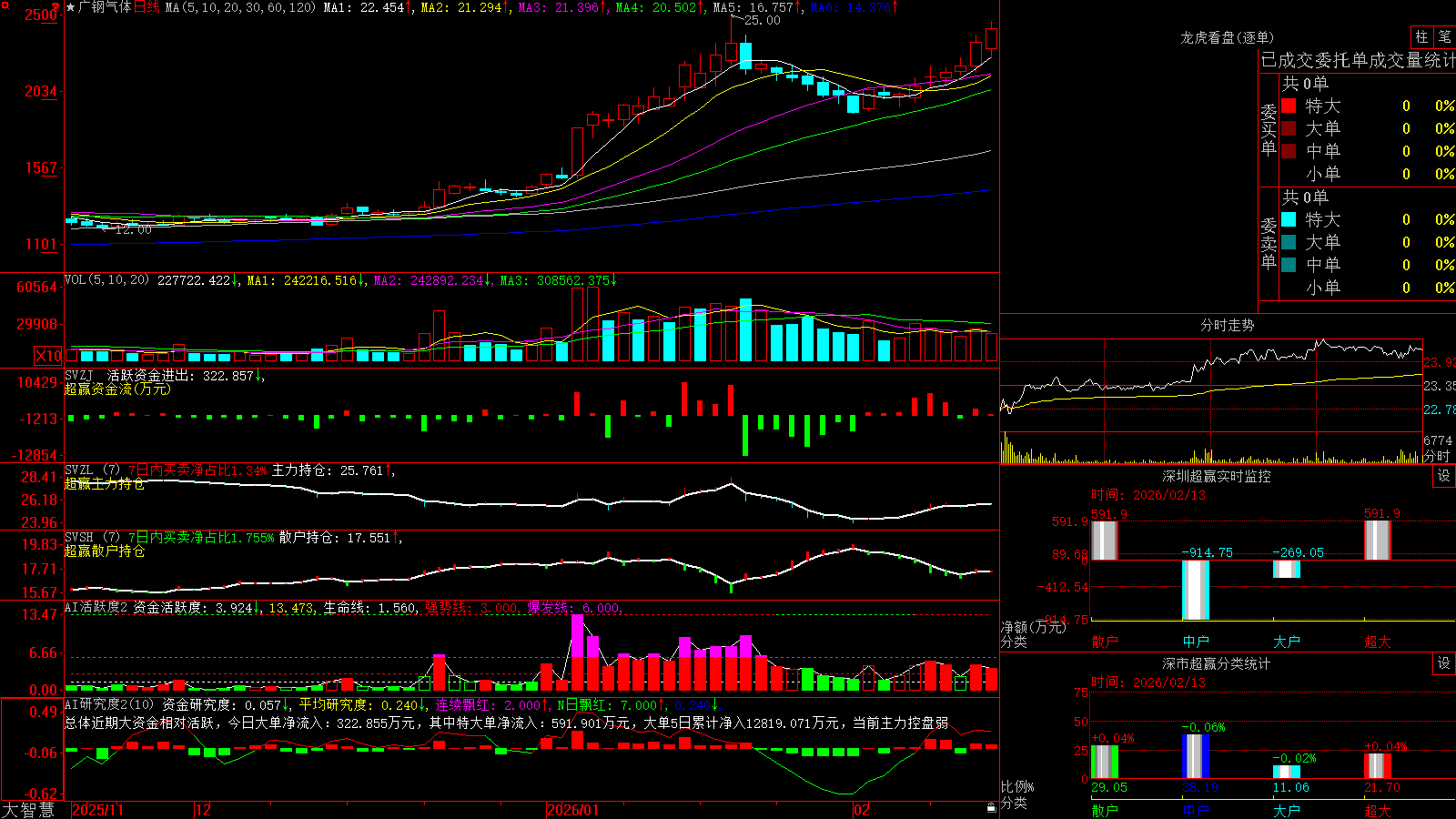Click the 12 month timeline marker
Screen dimensions: 1456x819
[204, 810]
